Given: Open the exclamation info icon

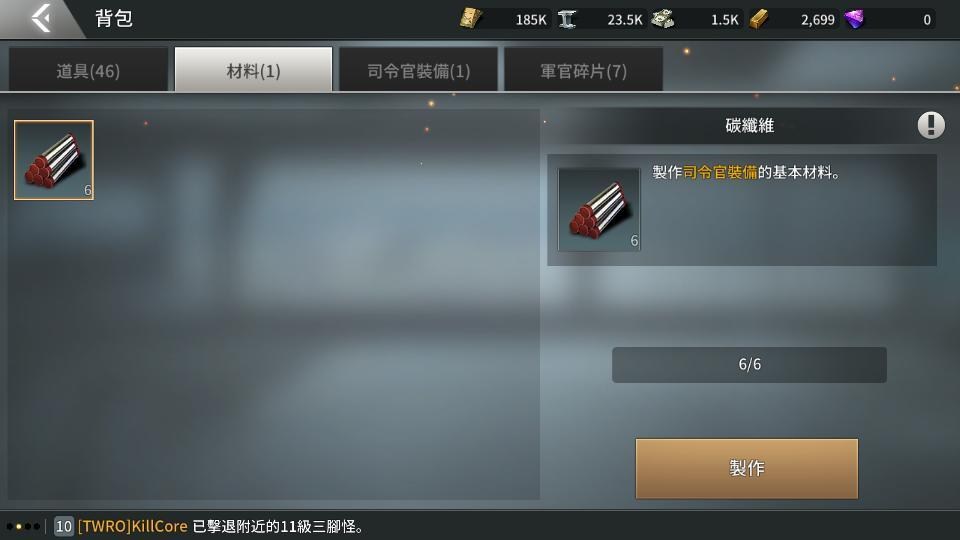Looking at the screenshot, I should click(931, 125).
